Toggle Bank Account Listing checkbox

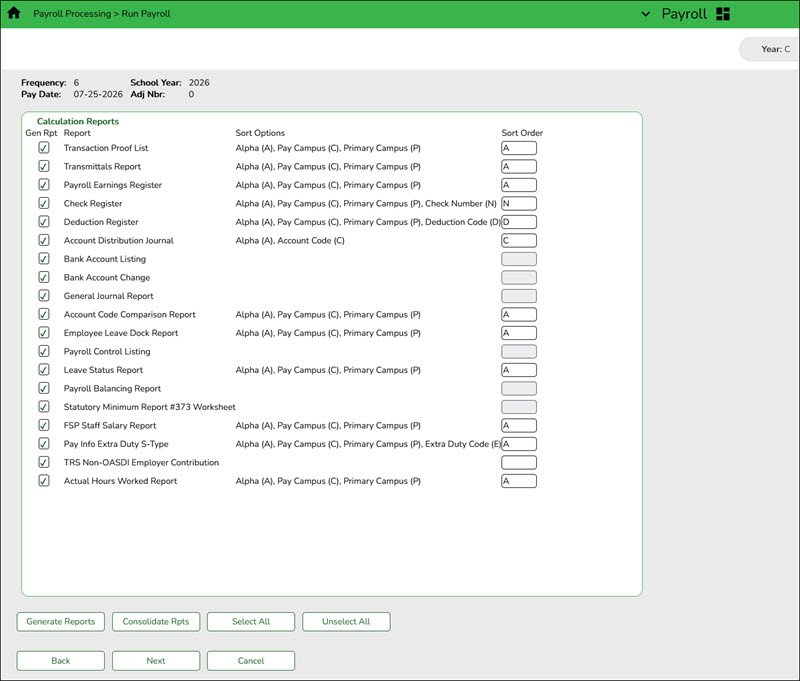(44, 259)
